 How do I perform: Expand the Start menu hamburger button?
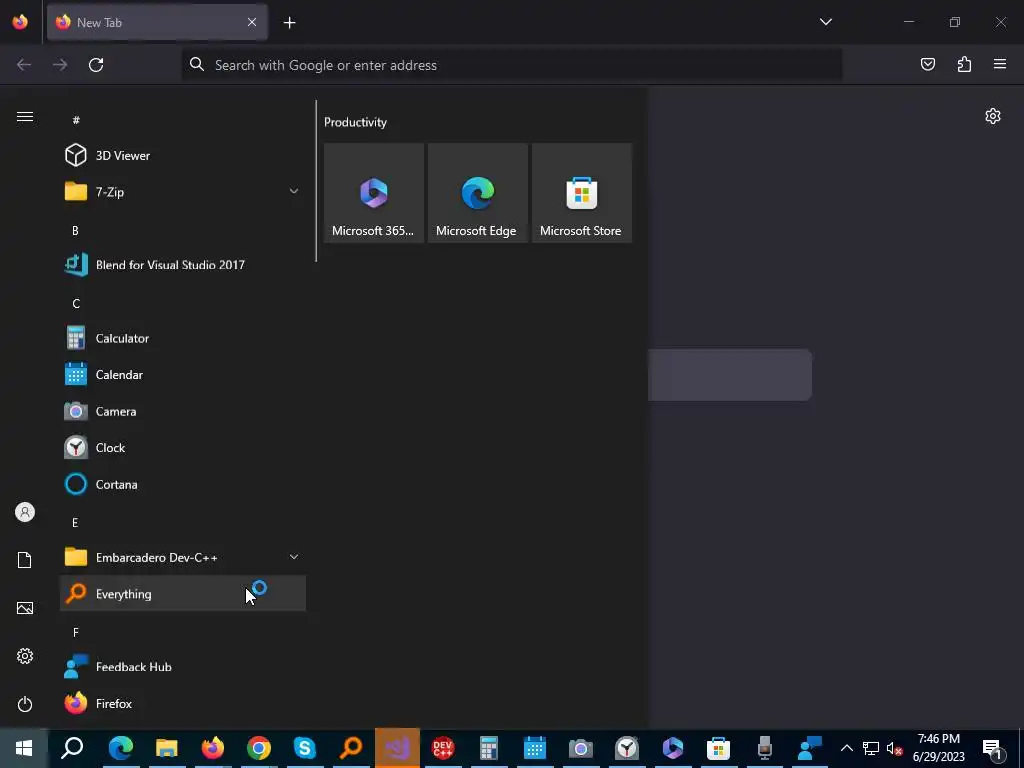[25, 117]
